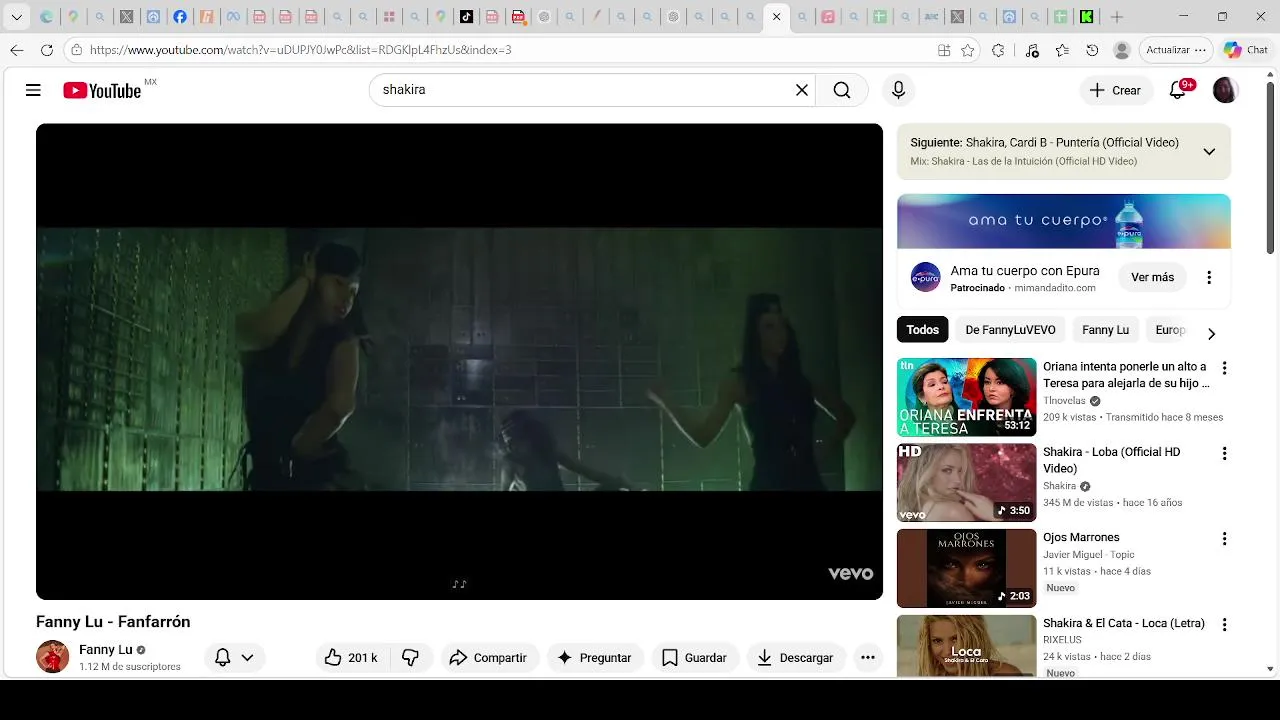The width and height of the screenshot is (1280, 720).
Task: Open options for Shakira Loca Letra video
Action: click(1224, 624)
